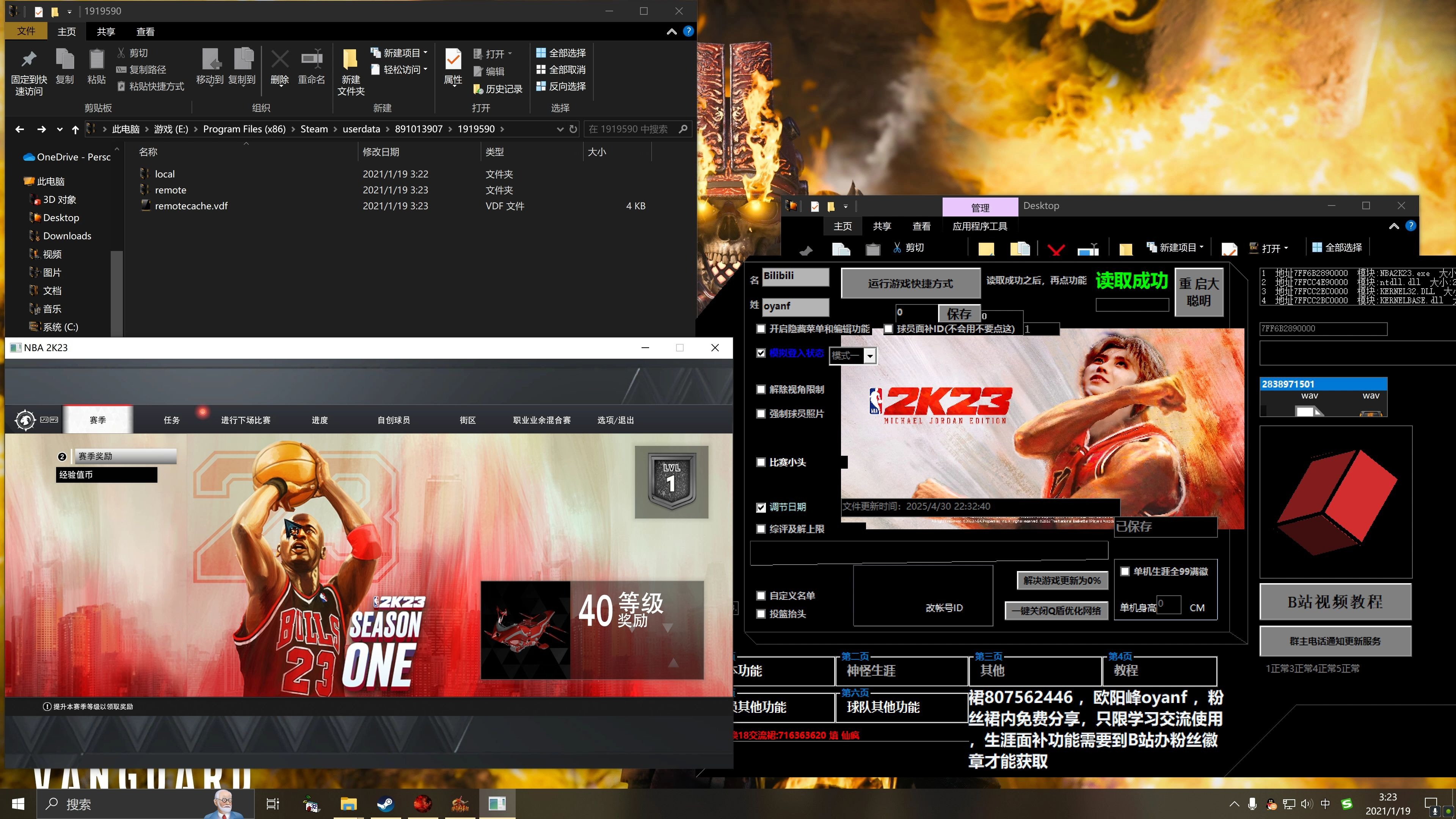Go up one folder level
The image size is (1456, 819).
[x=75, y=129]
